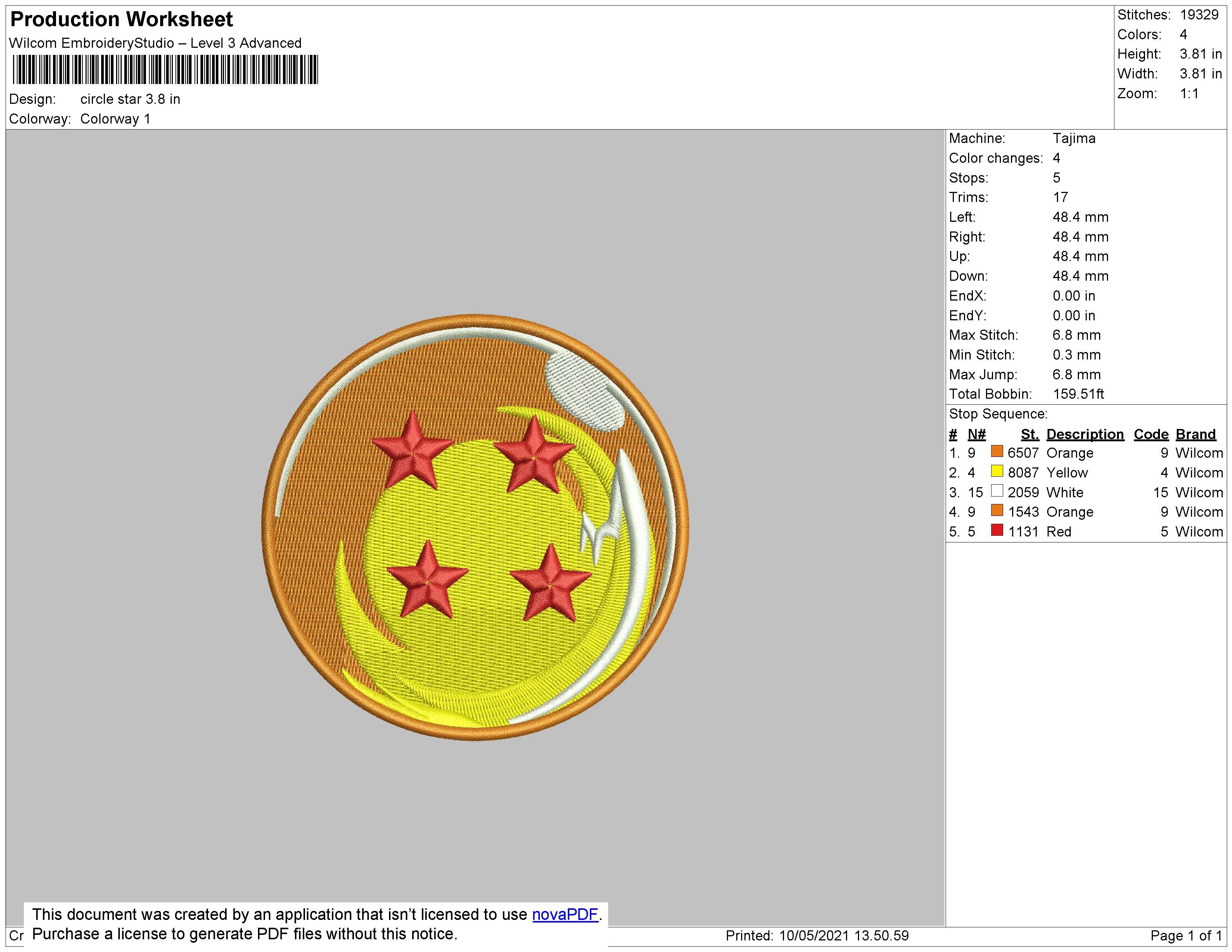1232x952 pixels.
Task: Click the stitch count '1543' in row 4
Action: coord(1023,512)
